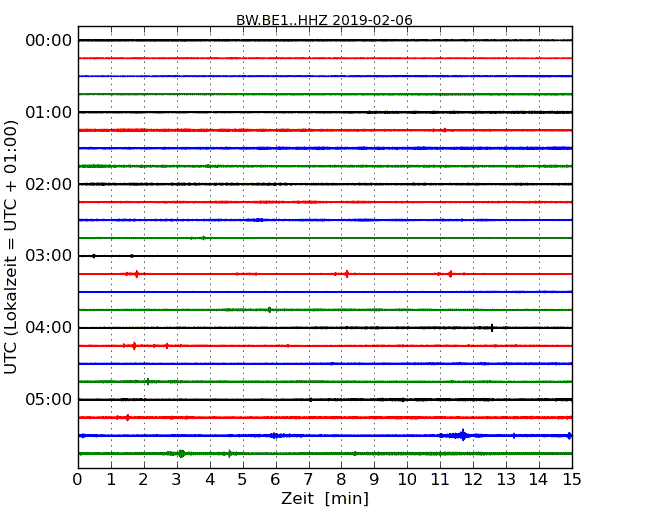
Task: Select the 03:00 time label
Action: (49, 256)
